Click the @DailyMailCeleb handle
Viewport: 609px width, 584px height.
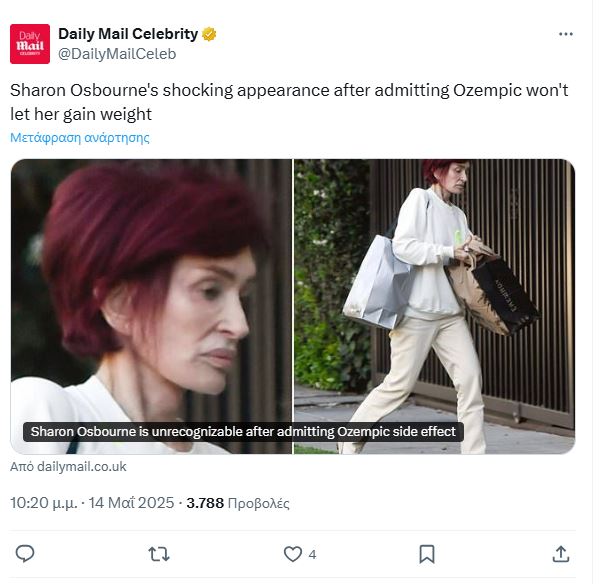coord(117,54)
